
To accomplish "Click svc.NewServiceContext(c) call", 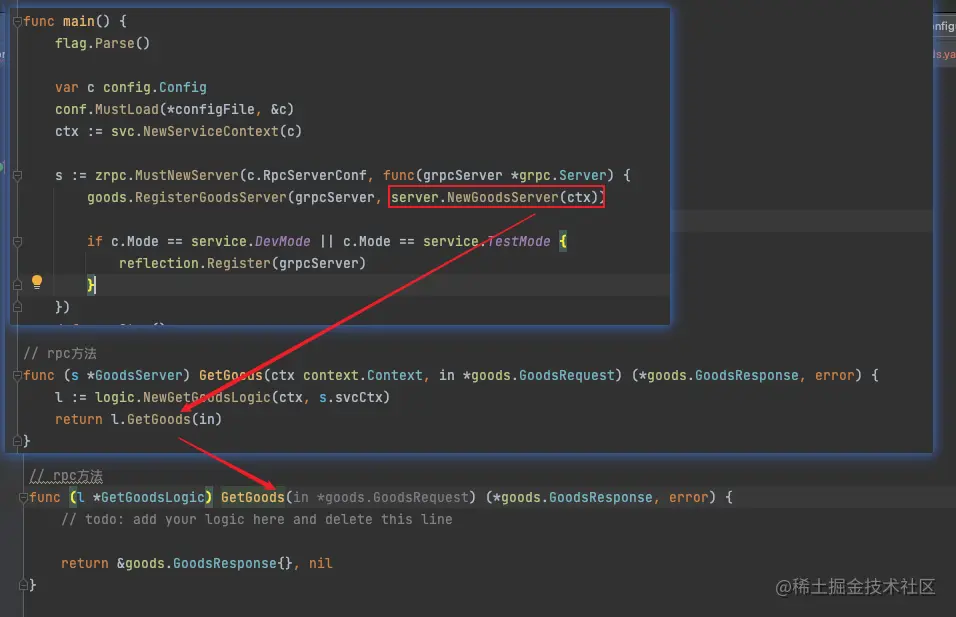I will coord(206,131).
